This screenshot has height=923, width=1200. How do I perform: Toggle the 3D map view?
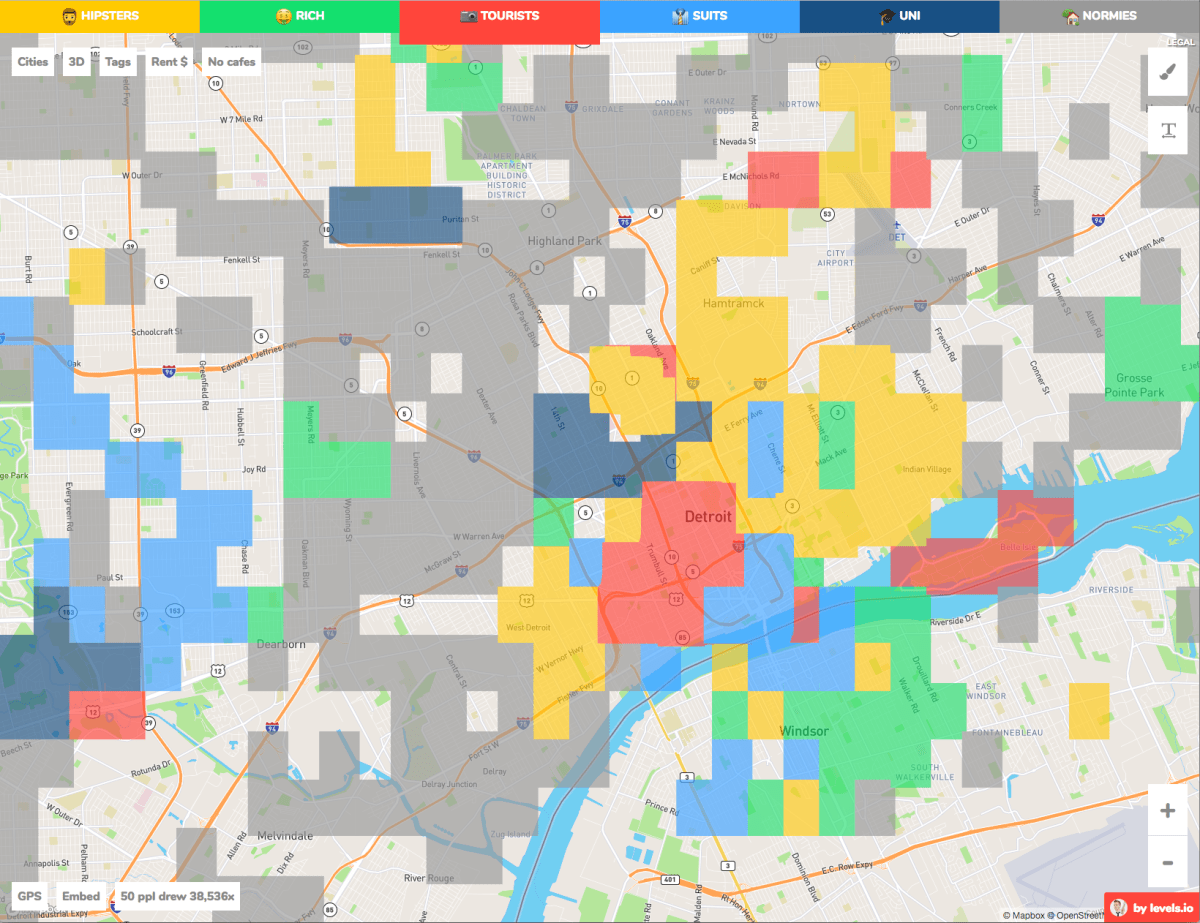pos(76,61)
